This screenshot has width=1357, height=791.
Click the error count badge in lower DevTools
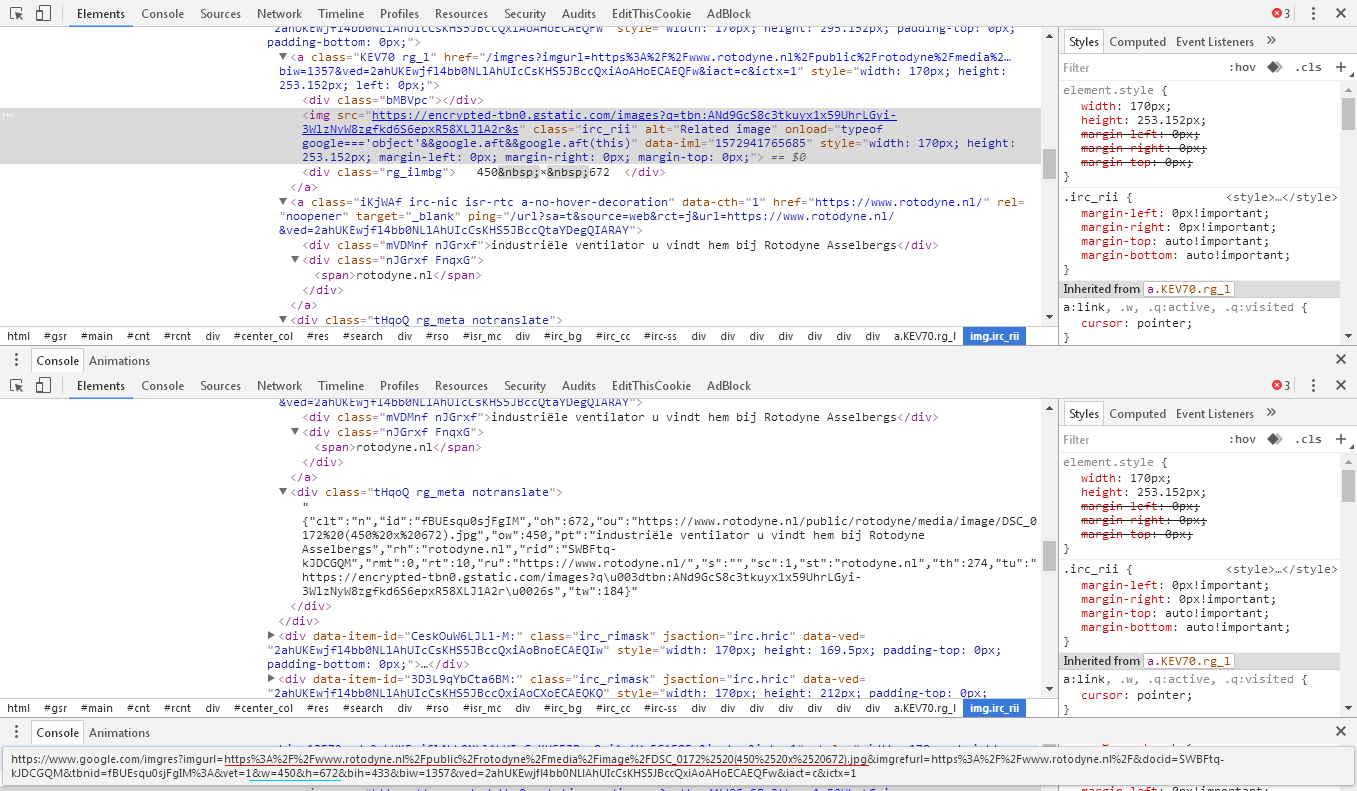pyautogui.click(x=1281, y=385)
